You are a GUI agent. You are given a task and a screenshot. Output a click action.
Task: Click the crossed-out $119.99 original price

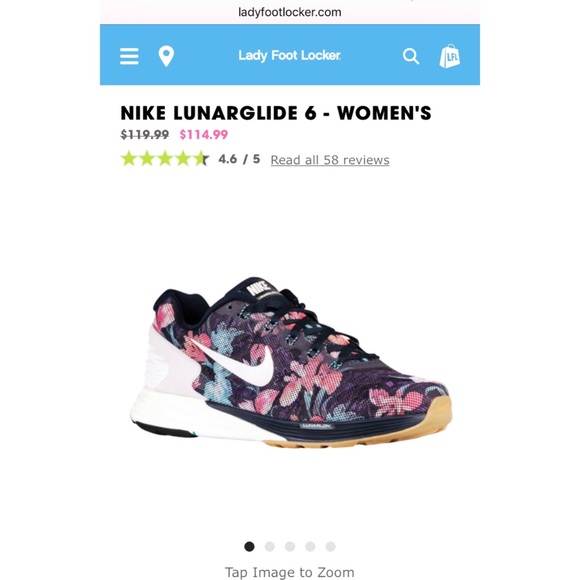[x=145, y=135]
